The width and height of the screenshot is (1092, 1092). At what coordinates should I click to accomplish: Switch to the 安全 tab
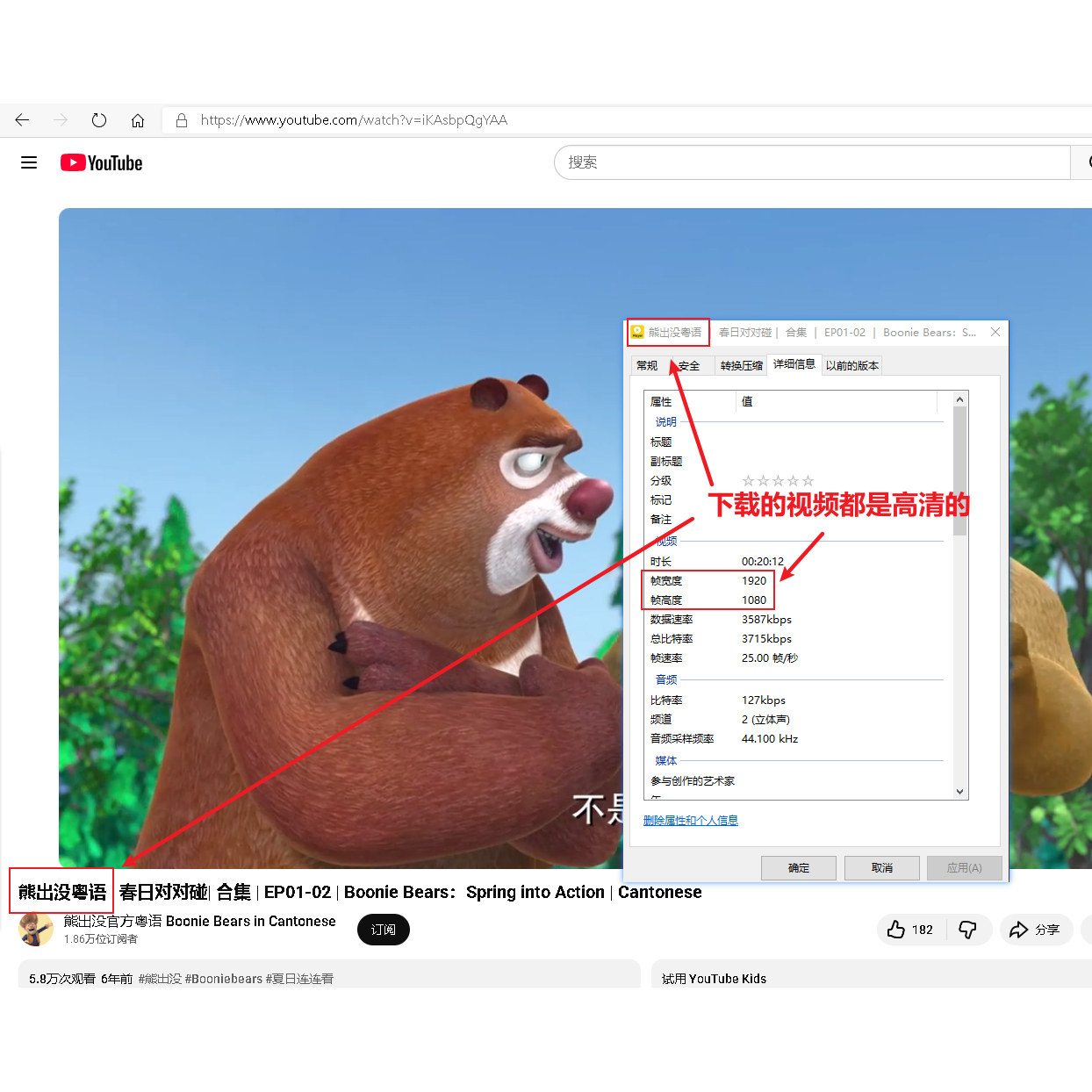[x=689, y=365]
